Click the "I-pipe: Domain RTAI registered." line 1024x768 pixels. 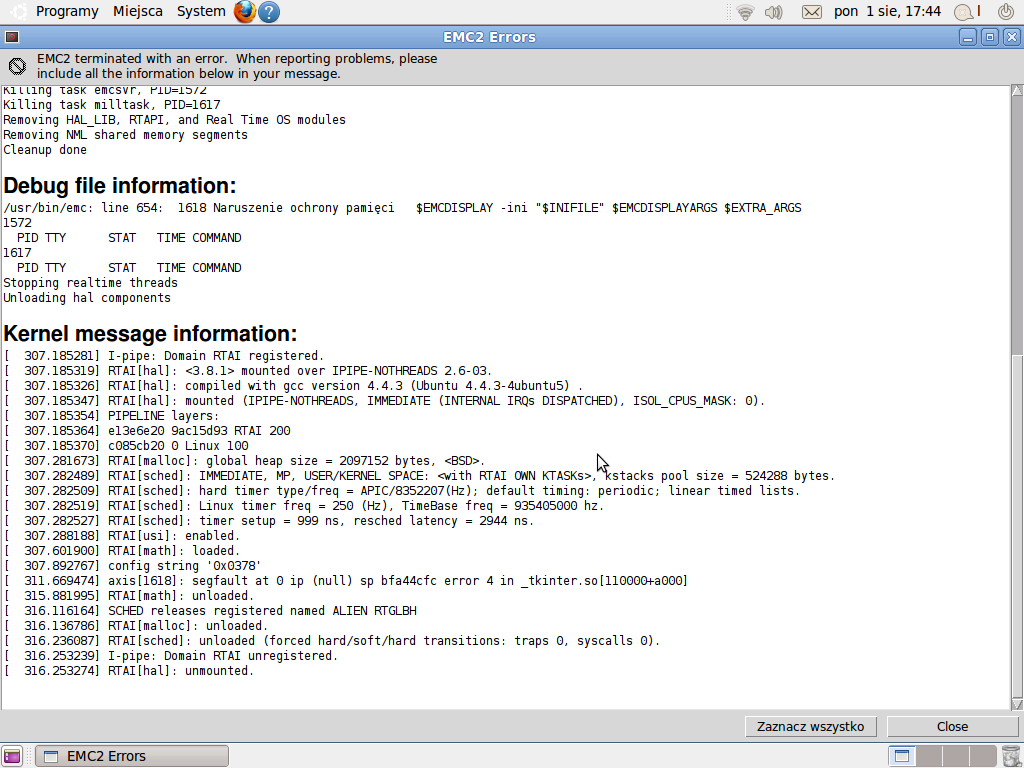click(x=164, y=356)
